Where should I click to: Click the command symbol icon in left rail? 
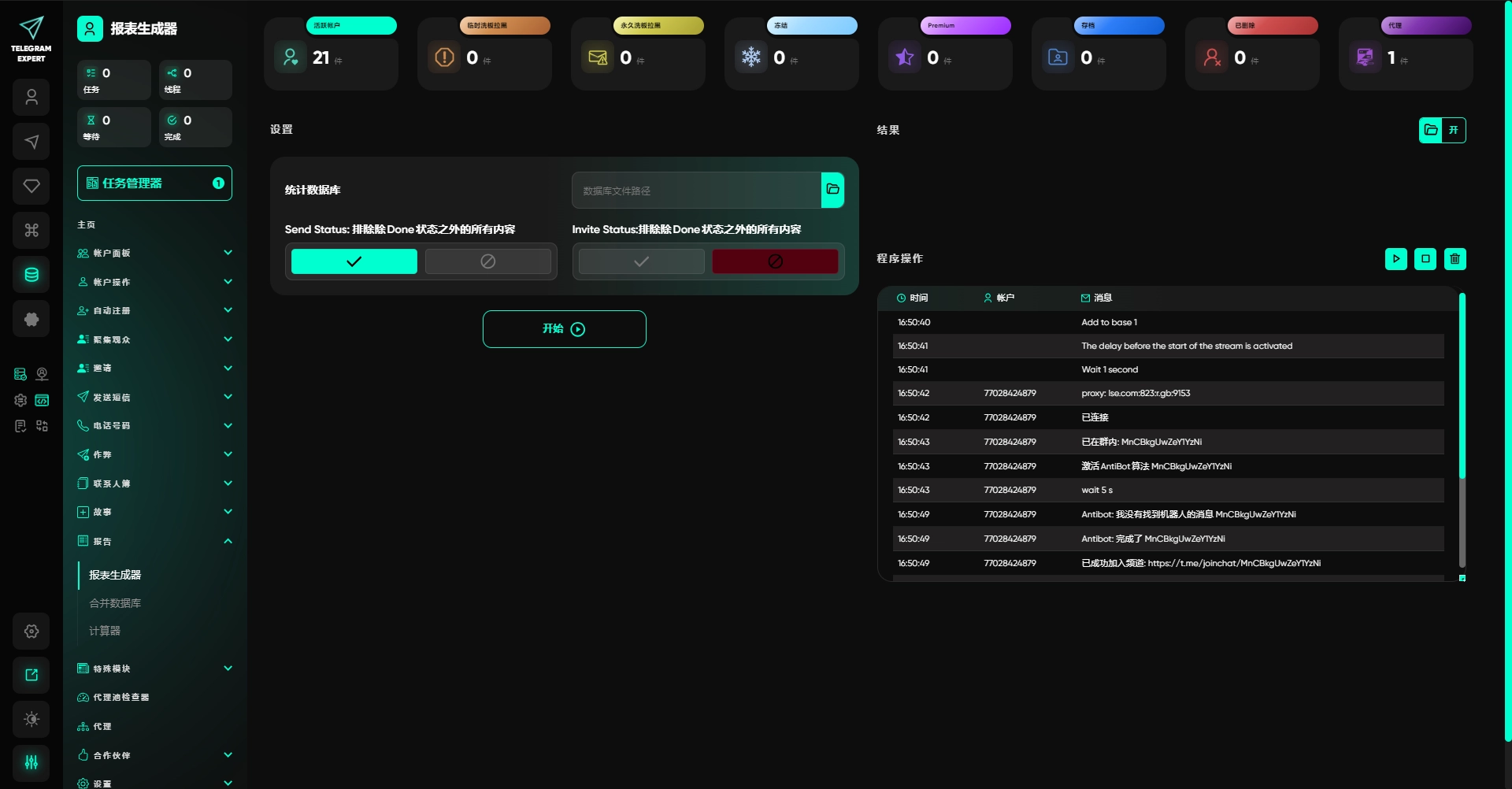pos(31,230)
